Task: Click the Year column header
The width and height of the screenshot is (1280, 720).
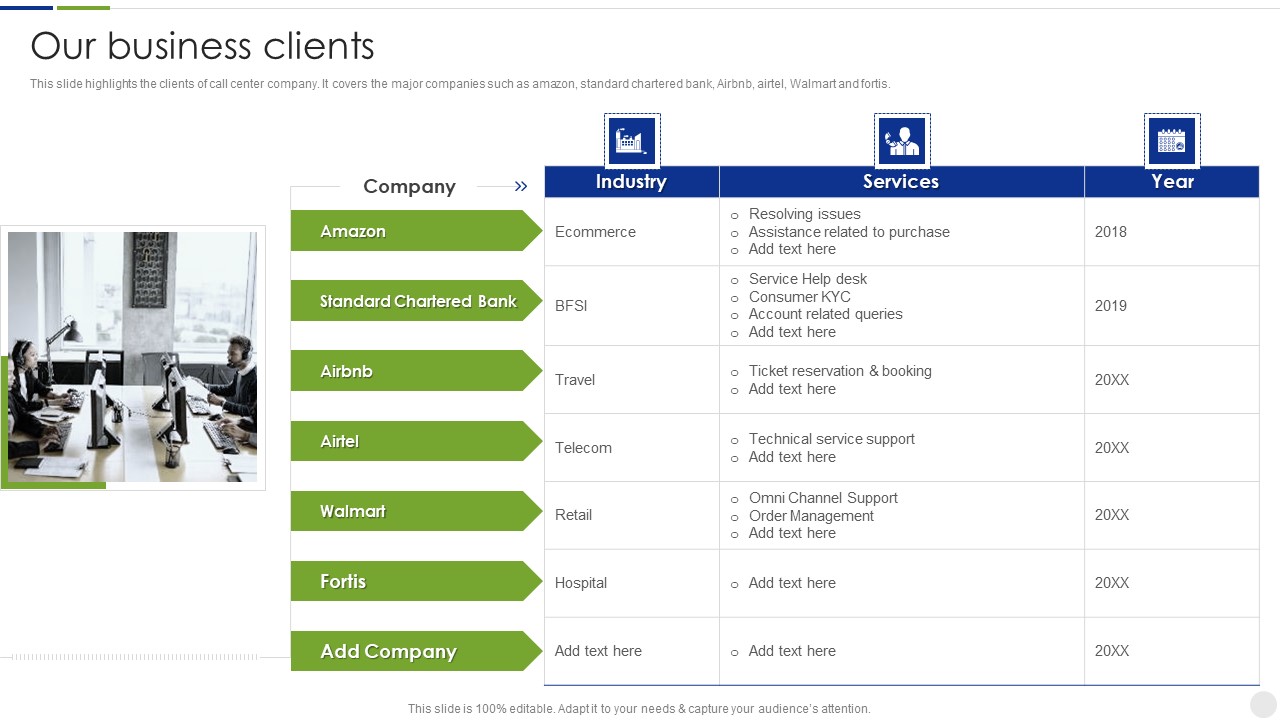Action: [x=1172, y=181]
